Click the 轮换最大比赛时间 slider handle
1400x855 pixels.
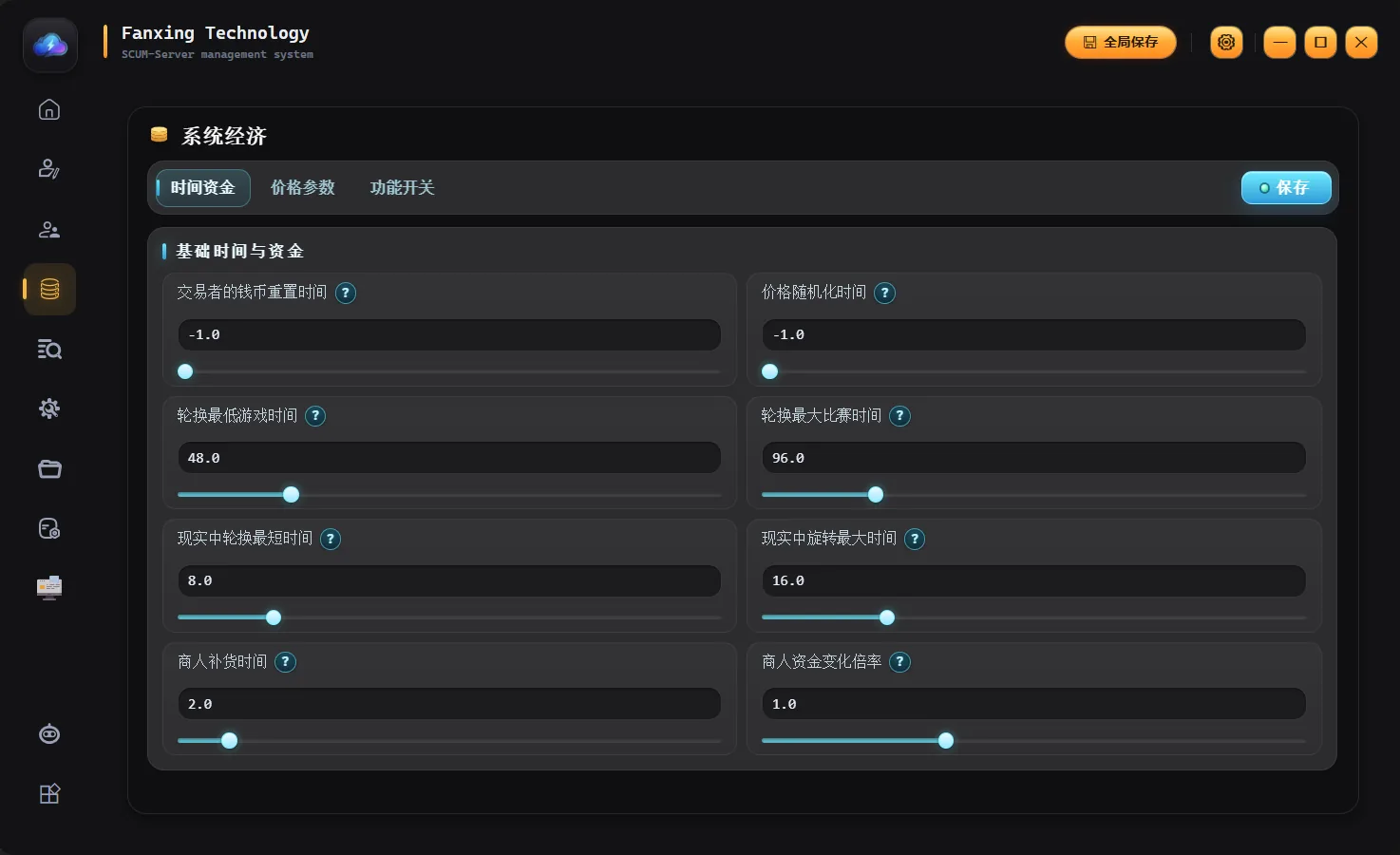(876, 495)
